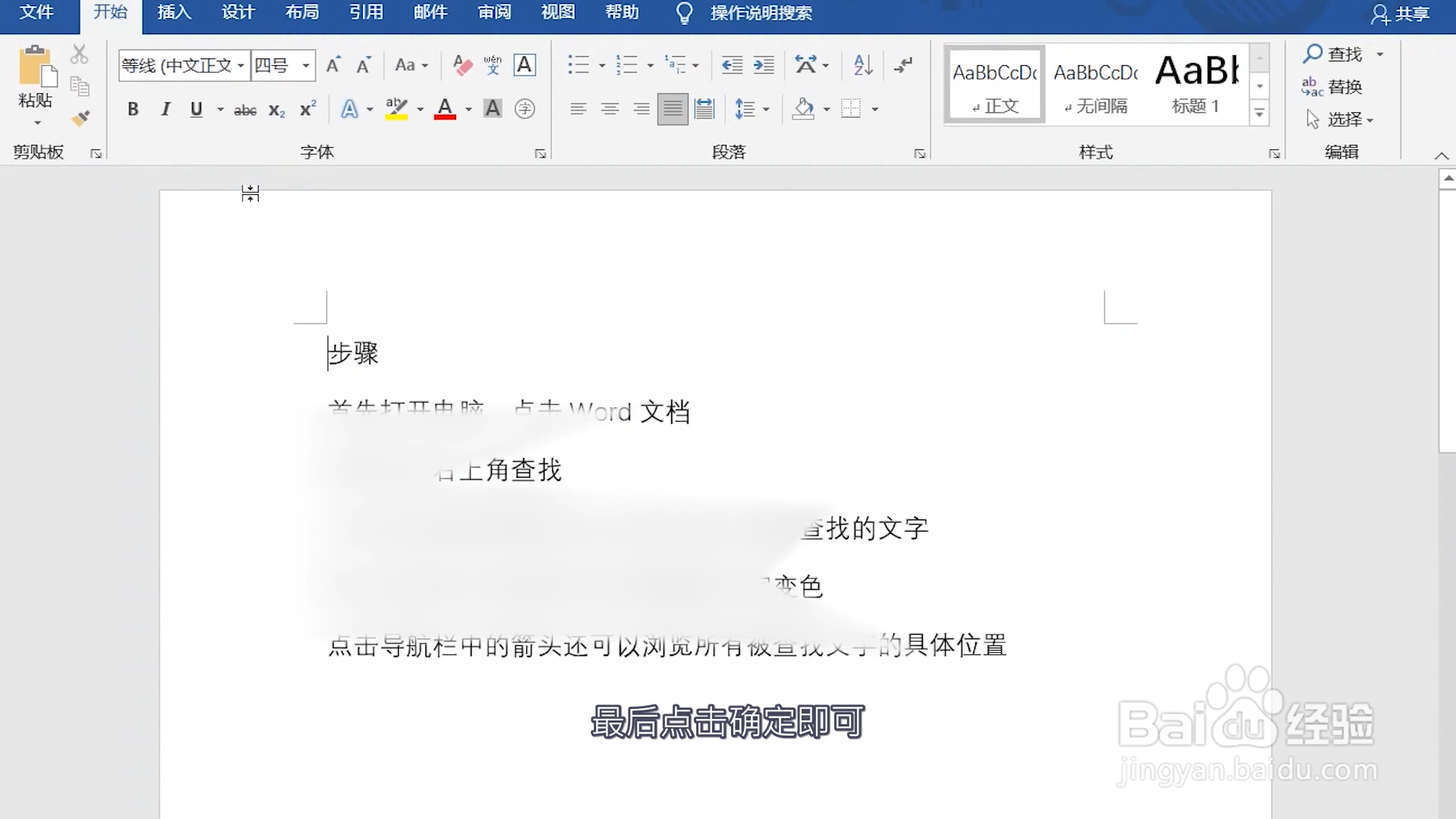Apply subscript formatting

tap(277, 110)
